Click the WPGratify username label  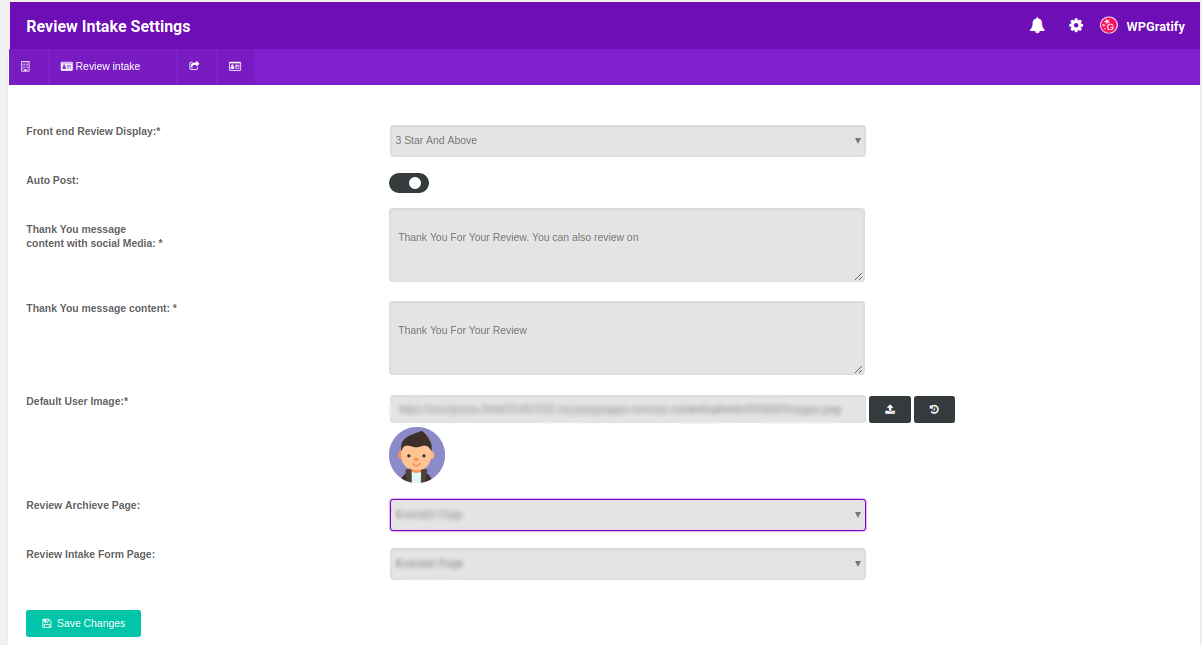pos(1155,27)
